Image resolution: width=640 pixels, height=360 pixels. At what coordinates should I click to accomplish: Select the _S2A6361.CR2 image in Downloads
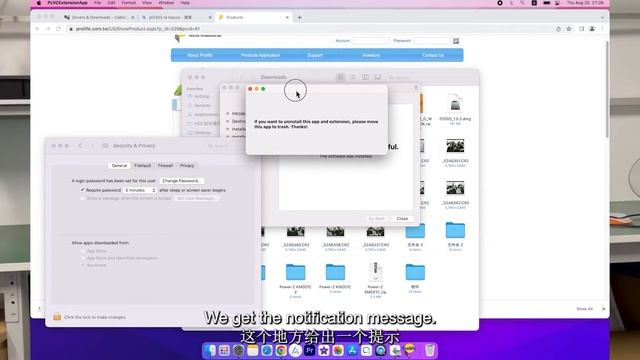(455, 152)
